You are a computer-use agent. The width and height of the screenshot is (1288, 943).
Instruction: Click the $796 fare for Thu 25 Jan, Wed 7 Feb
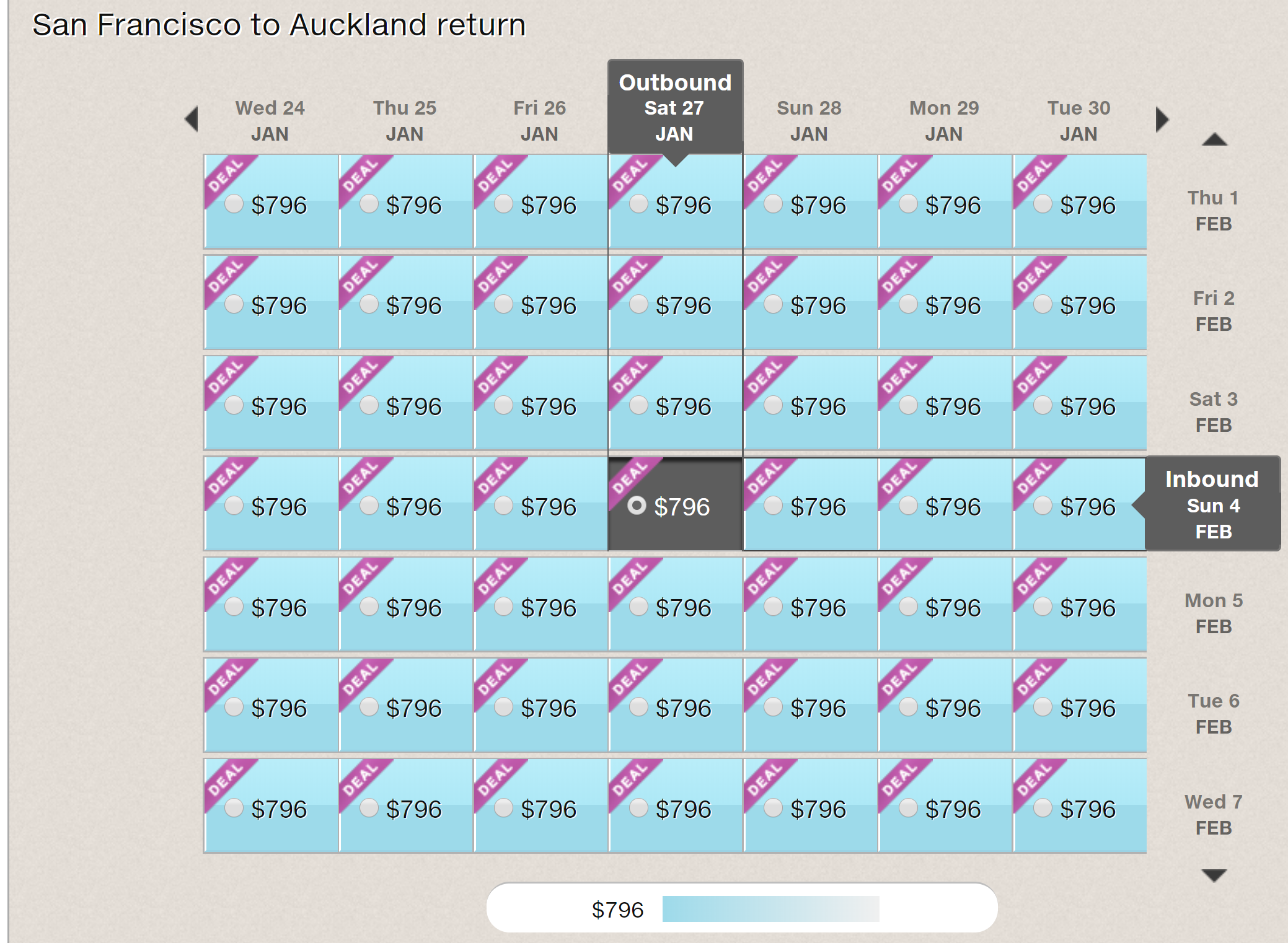pyautogui.click(x=413, y=809)
